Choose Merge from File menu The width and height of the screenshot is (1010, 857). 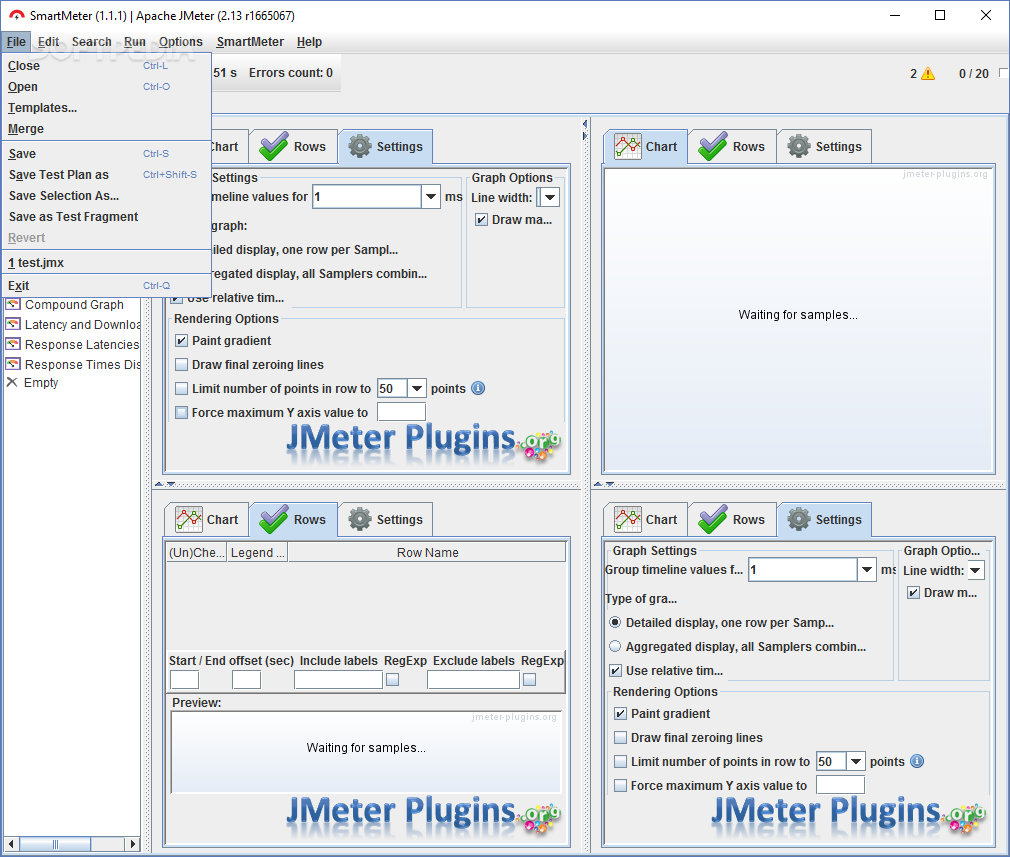(107, 129)
